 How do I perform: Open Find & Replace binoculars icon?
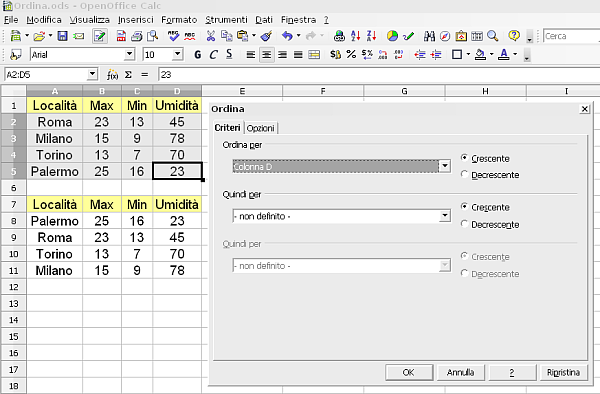click(x=429, y=36)
